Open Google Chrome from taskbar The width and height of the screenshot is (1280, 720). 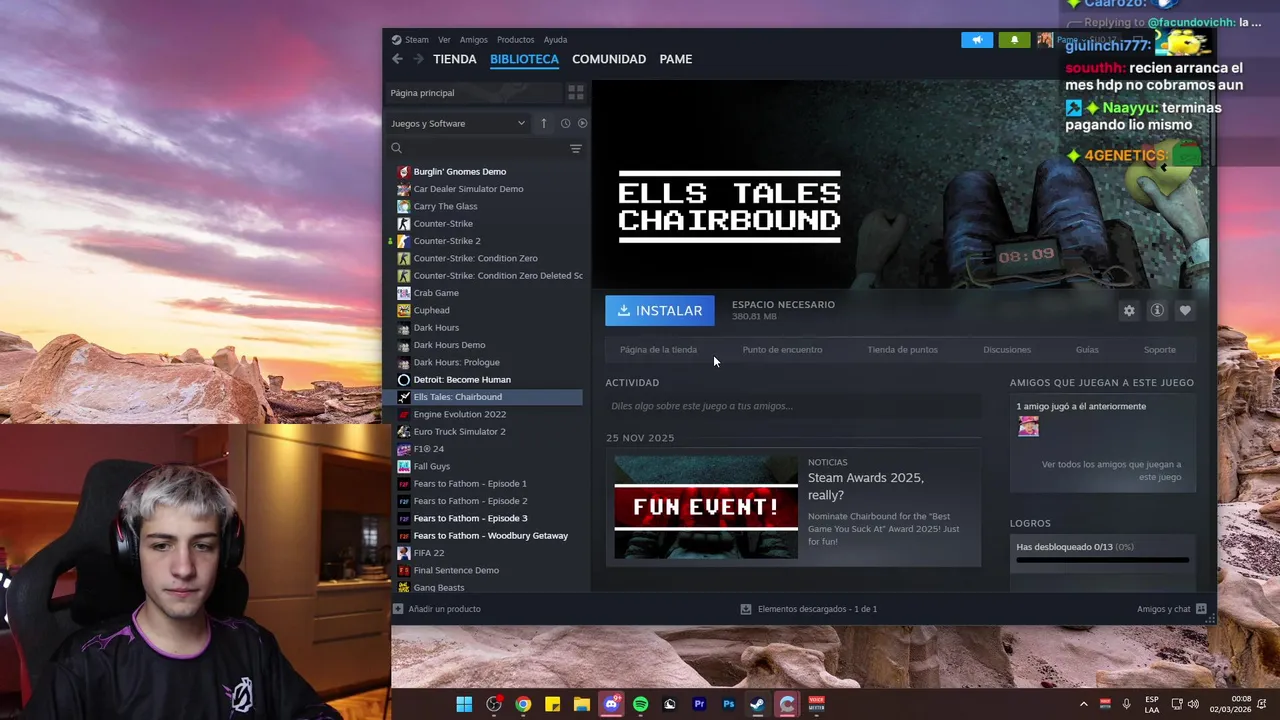click(x=523, y=704)
